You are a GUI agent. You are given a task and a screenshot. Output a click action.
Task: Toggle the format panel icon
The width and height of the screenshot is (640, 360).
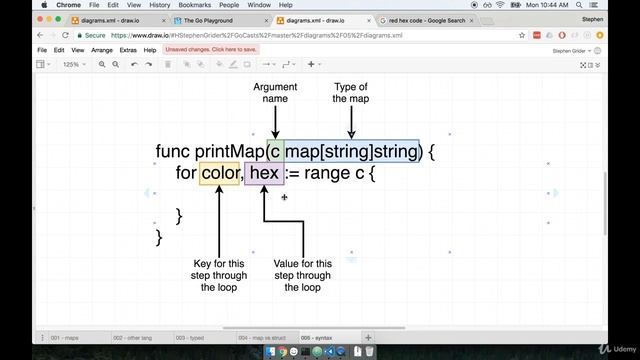coord(590,65)
